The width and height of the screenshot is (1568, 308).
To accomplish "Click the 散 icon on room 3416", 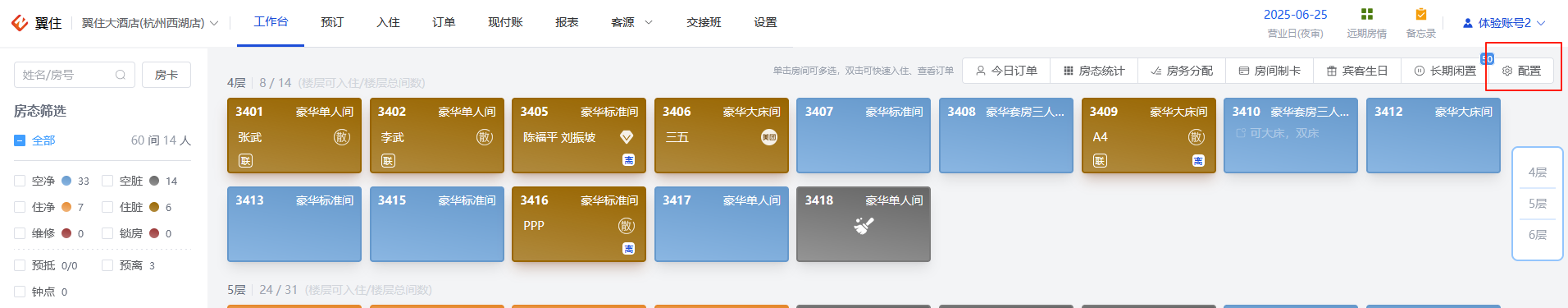I will (627, 226).
